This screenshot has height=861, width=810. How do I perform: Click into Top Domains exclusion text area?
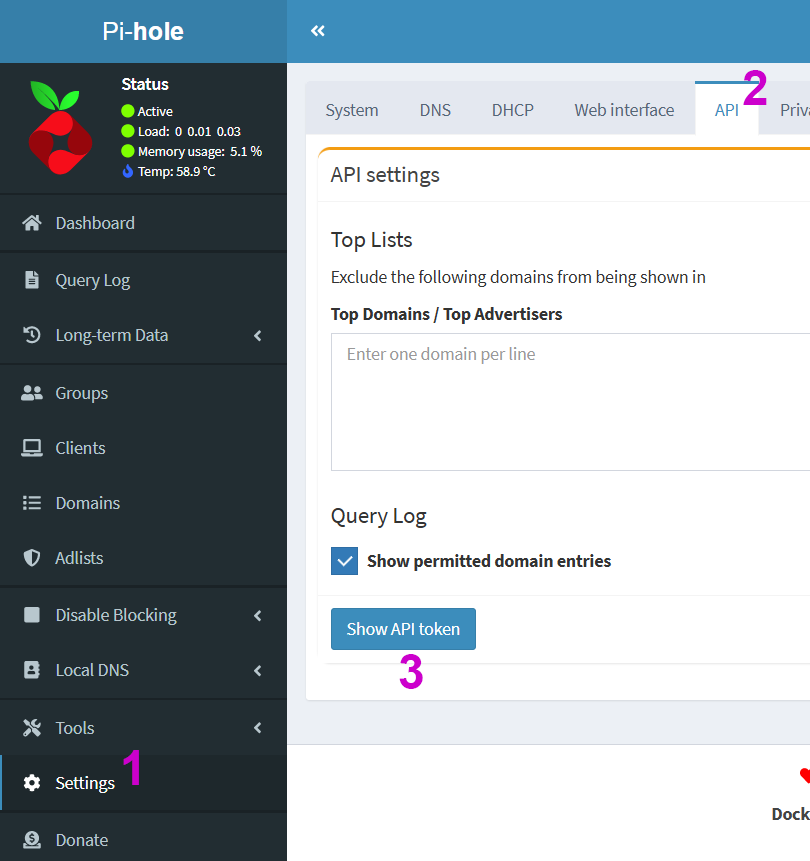pyautogui.click(x=571, y=401)
